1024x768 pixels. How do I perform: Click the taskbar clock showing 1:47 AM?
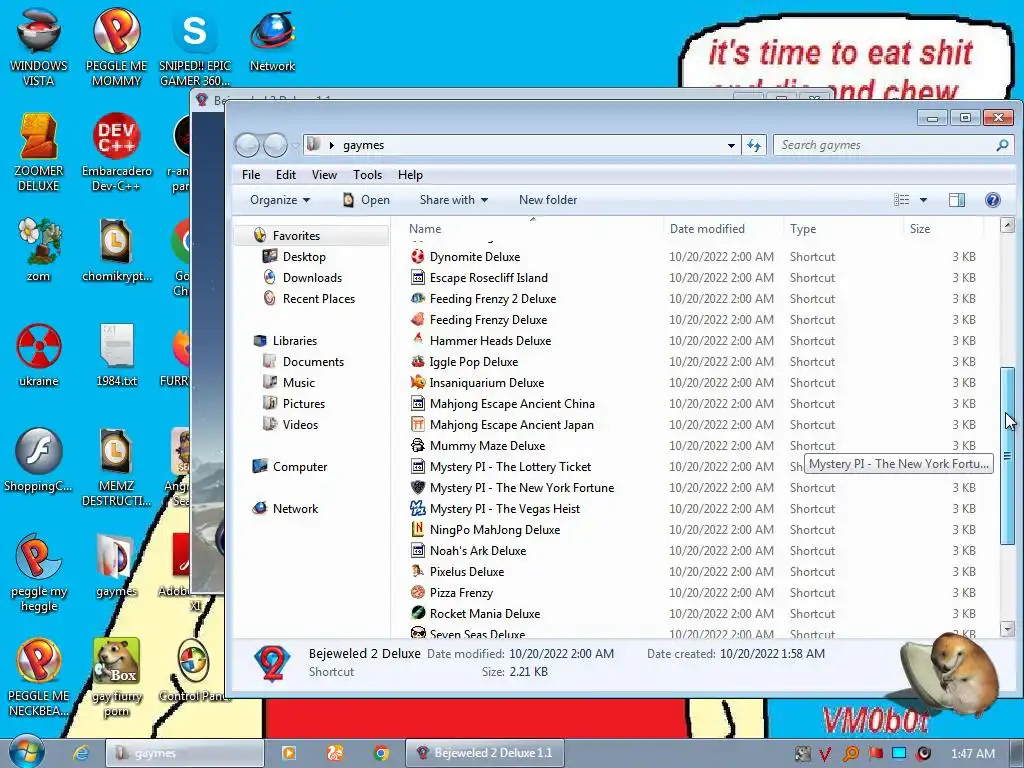[972, 754]
